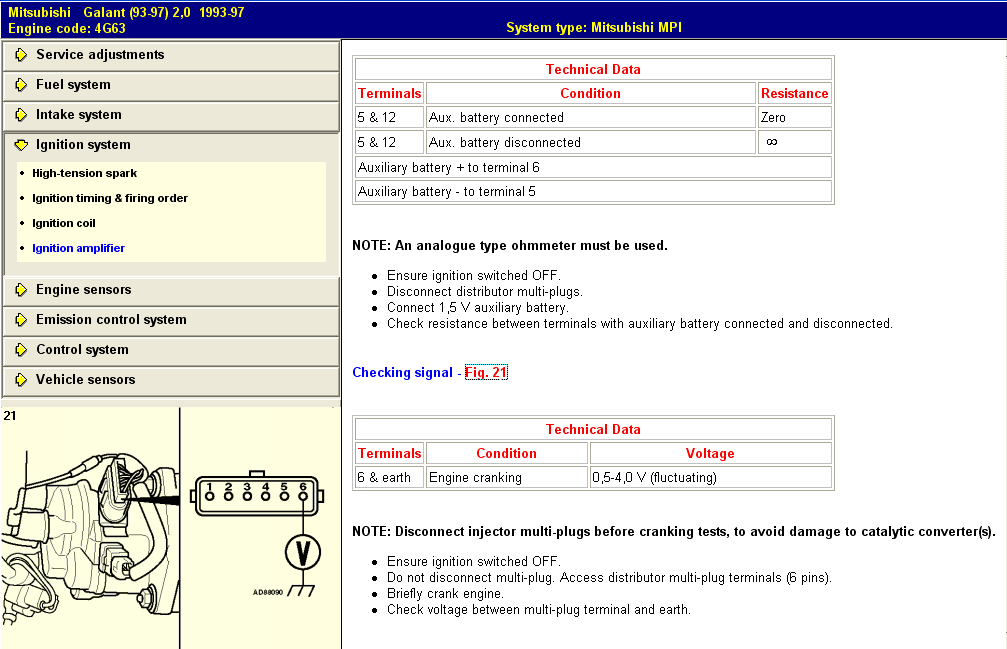Image resolution: width=1007 pixels, height=649 pixels.
Task: Expand the Engine sensors section
Action: tap(171, 290)
